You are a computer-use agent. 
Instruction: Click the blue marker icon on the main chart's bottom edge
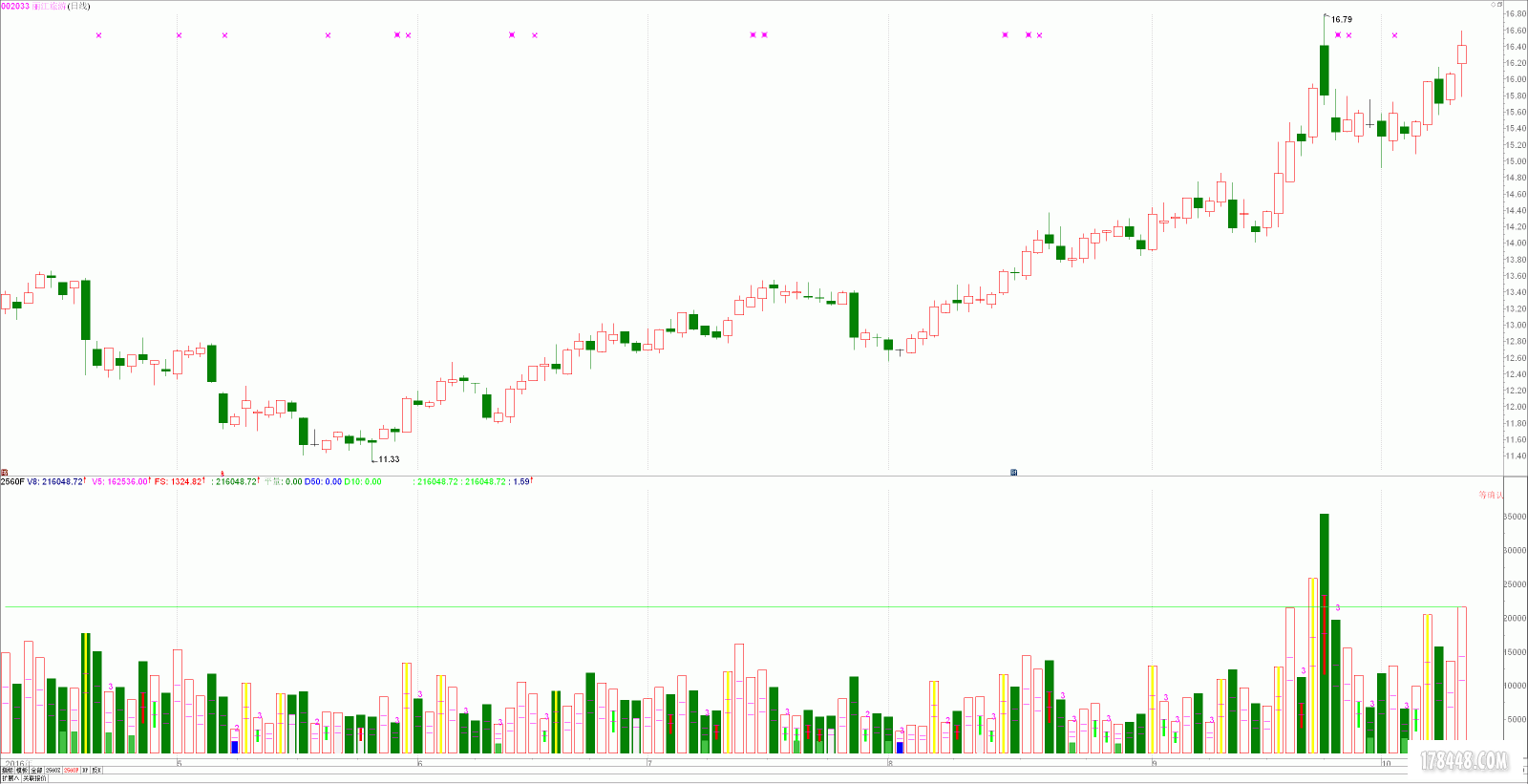(1013, 472)
